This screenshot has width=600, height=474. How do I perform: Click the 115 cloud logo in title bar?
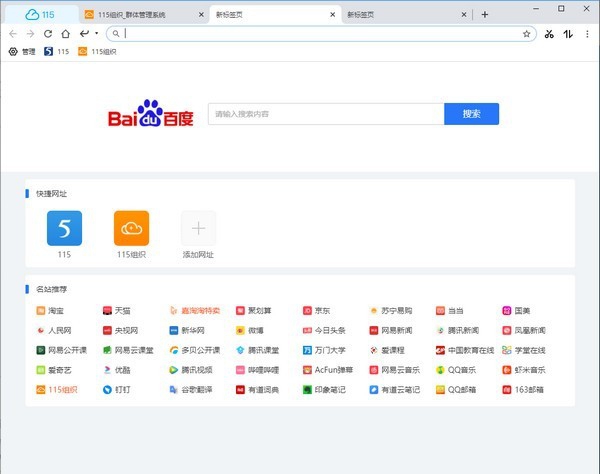click(40, 15)
